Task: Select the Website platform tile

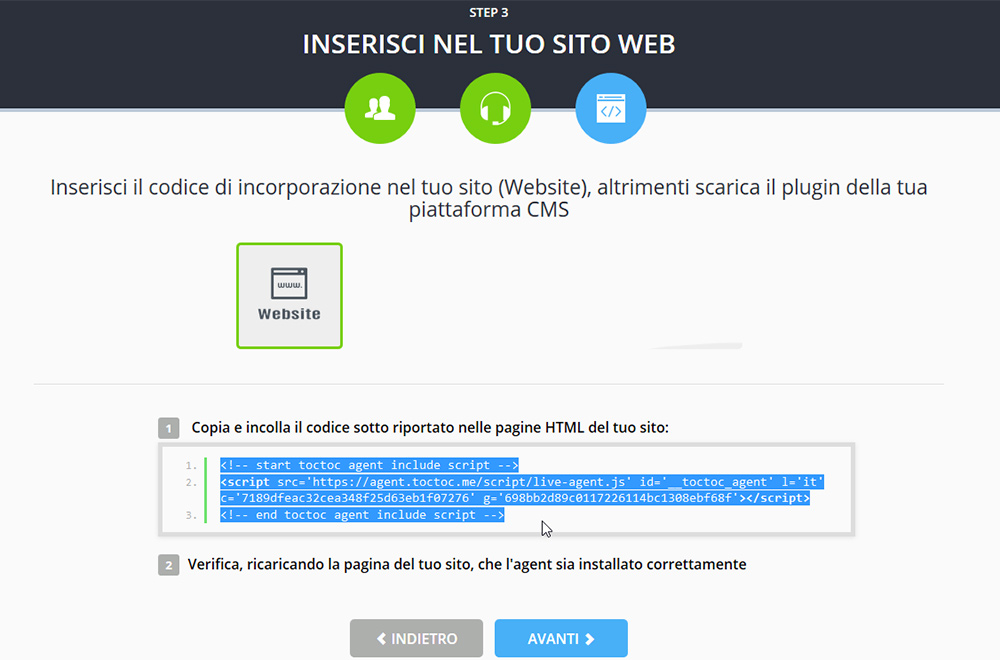Action: point(290,296)
